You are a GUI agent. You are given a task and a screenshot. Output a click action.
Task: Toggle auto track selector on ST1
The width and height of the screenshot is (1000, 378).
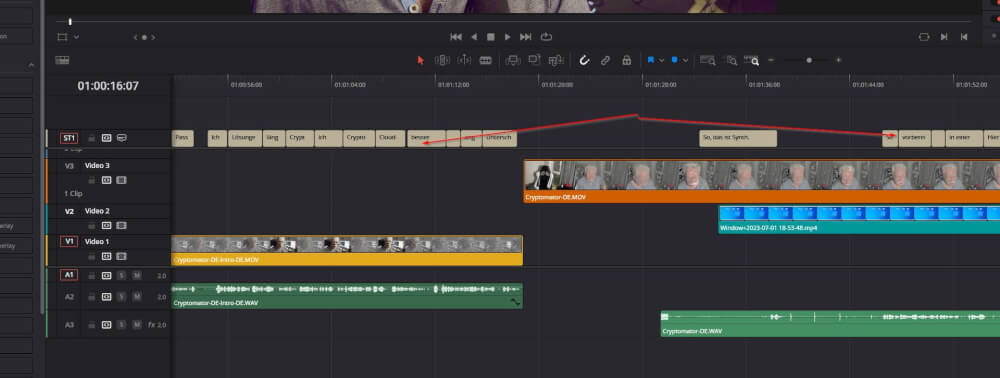(x=107, y=138)
